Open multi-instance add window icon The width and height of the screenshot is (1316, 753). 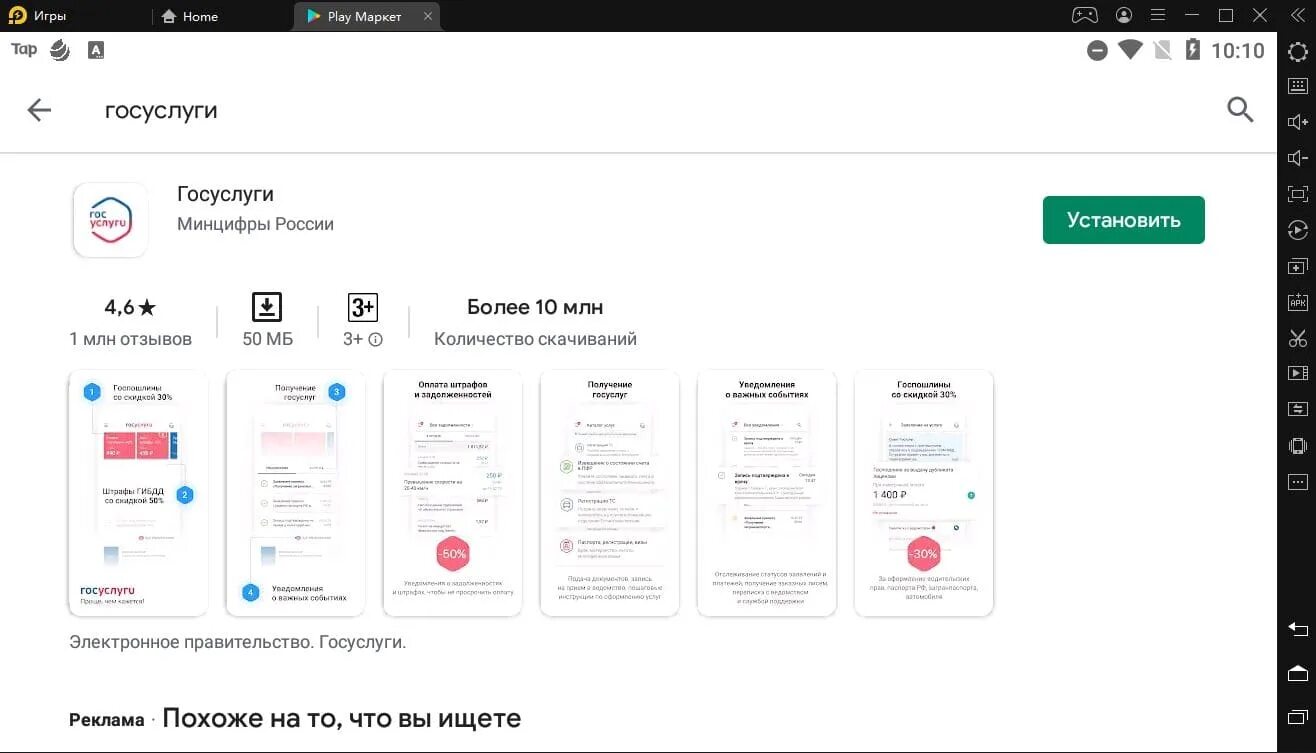coord(1297,267)
